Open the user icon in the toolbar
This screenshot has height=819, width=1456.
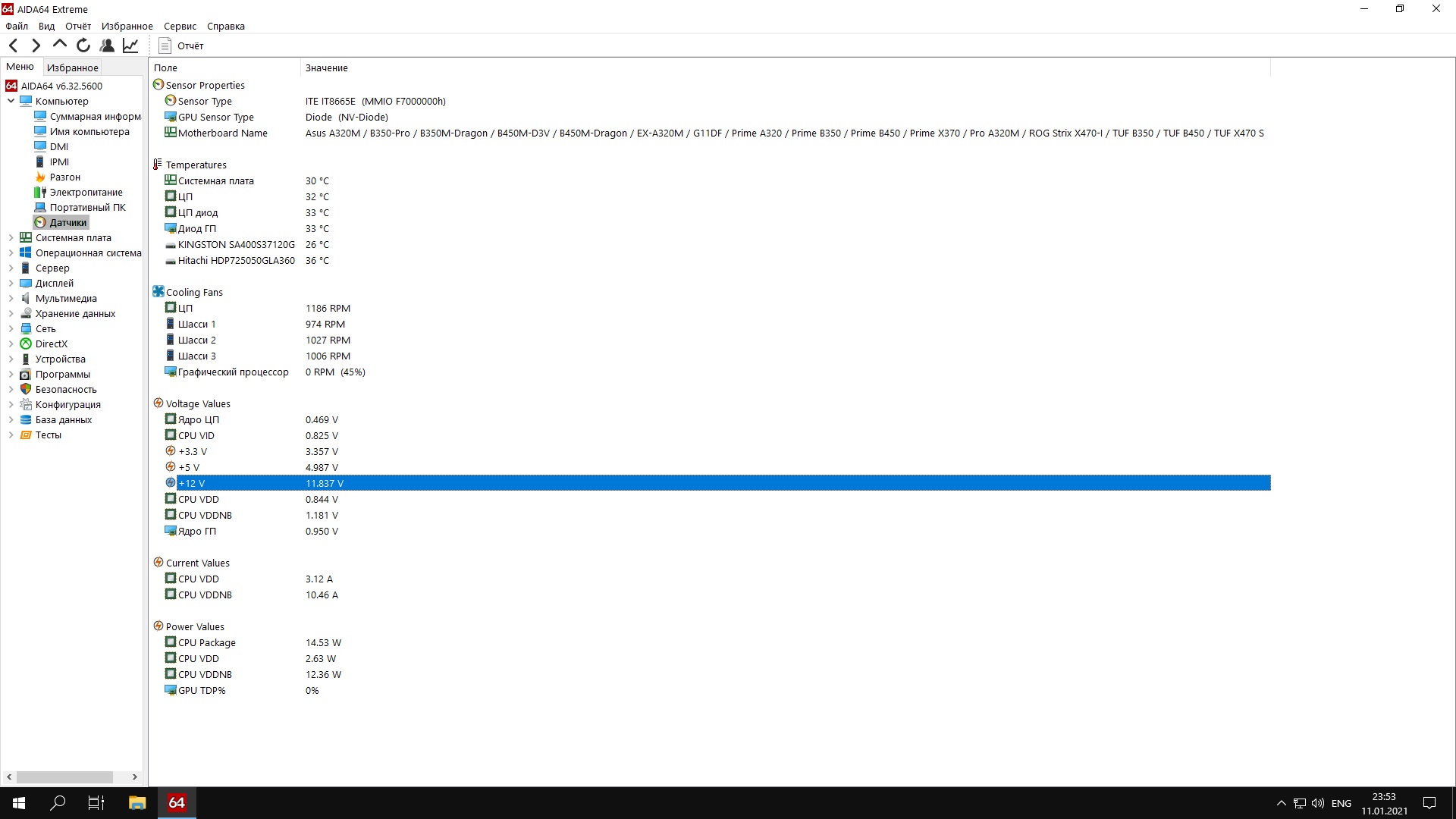pyautogui.click(x=107, y=45)
